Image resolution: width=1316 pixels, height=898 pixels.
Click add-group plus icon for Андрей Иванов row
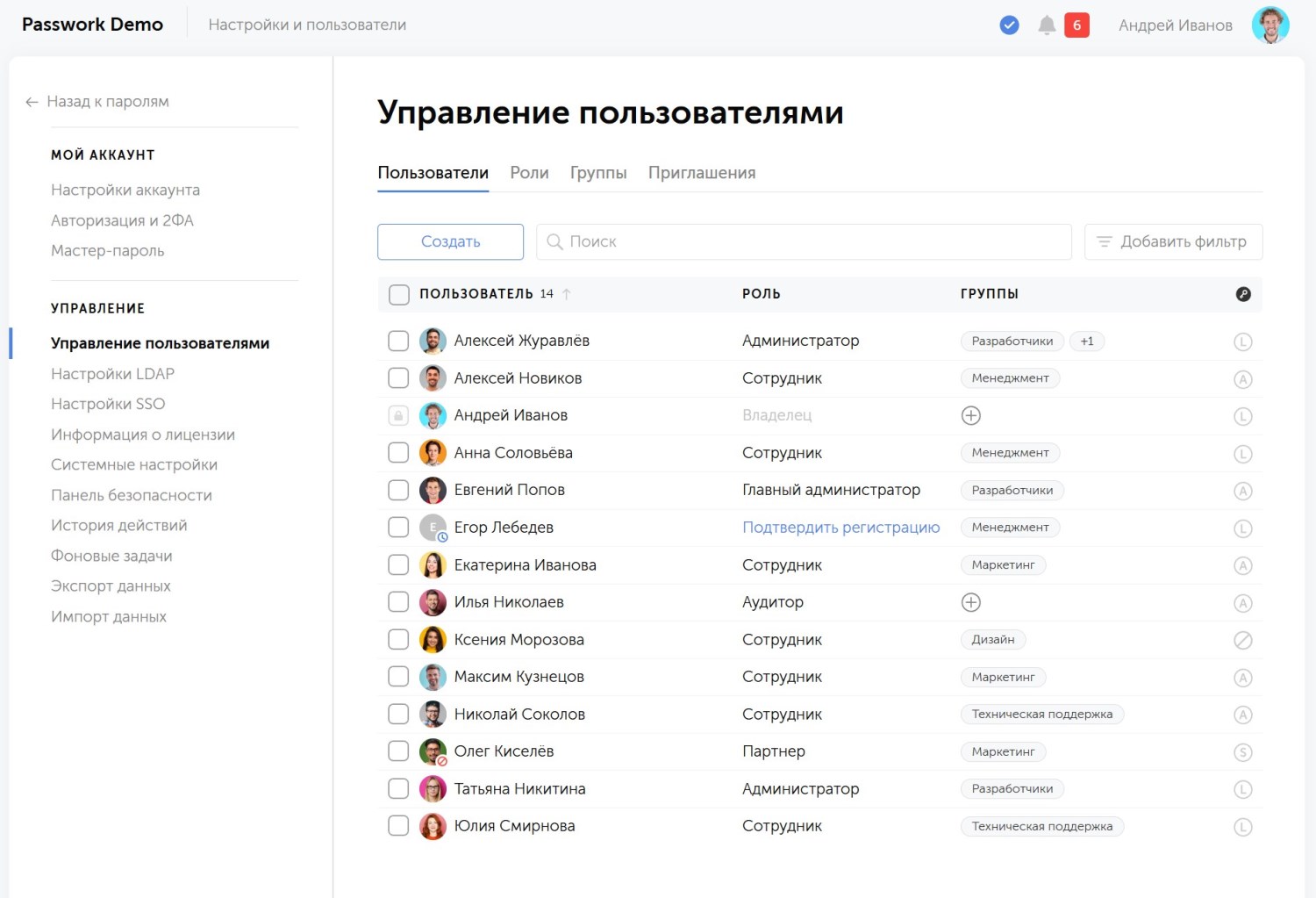pos(970,416)
